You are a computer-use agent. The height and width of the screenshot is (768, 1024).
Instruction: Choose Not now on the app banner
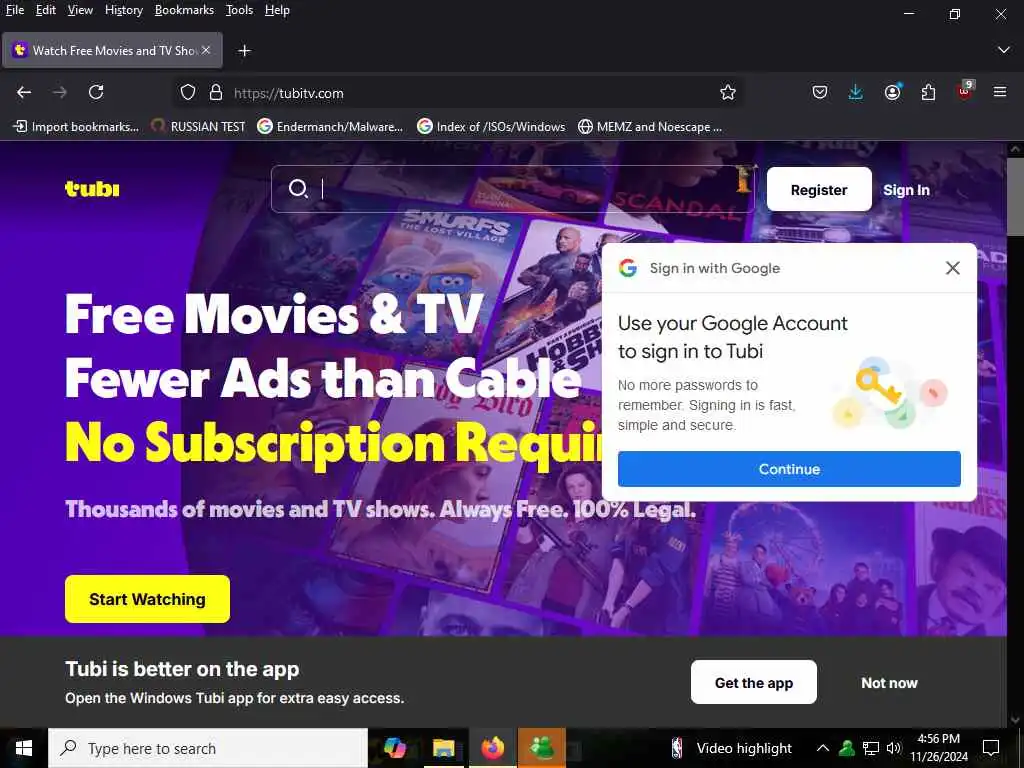click(x=889, y=683)
